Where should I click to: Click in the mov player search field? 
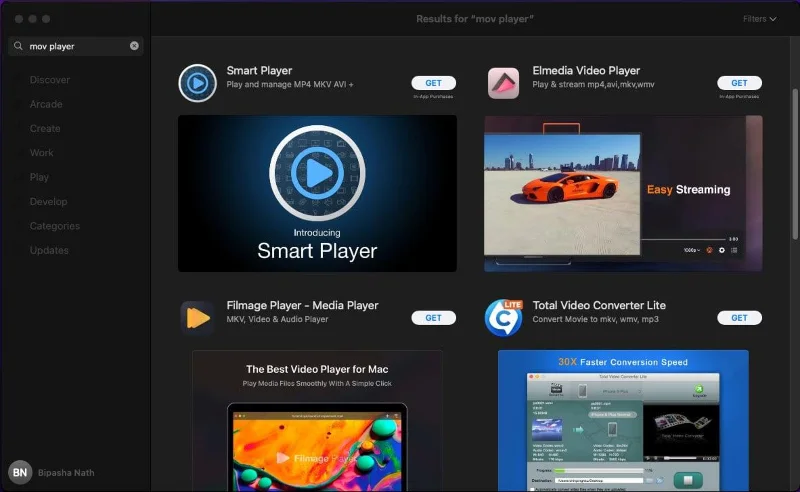coord(76,46)
